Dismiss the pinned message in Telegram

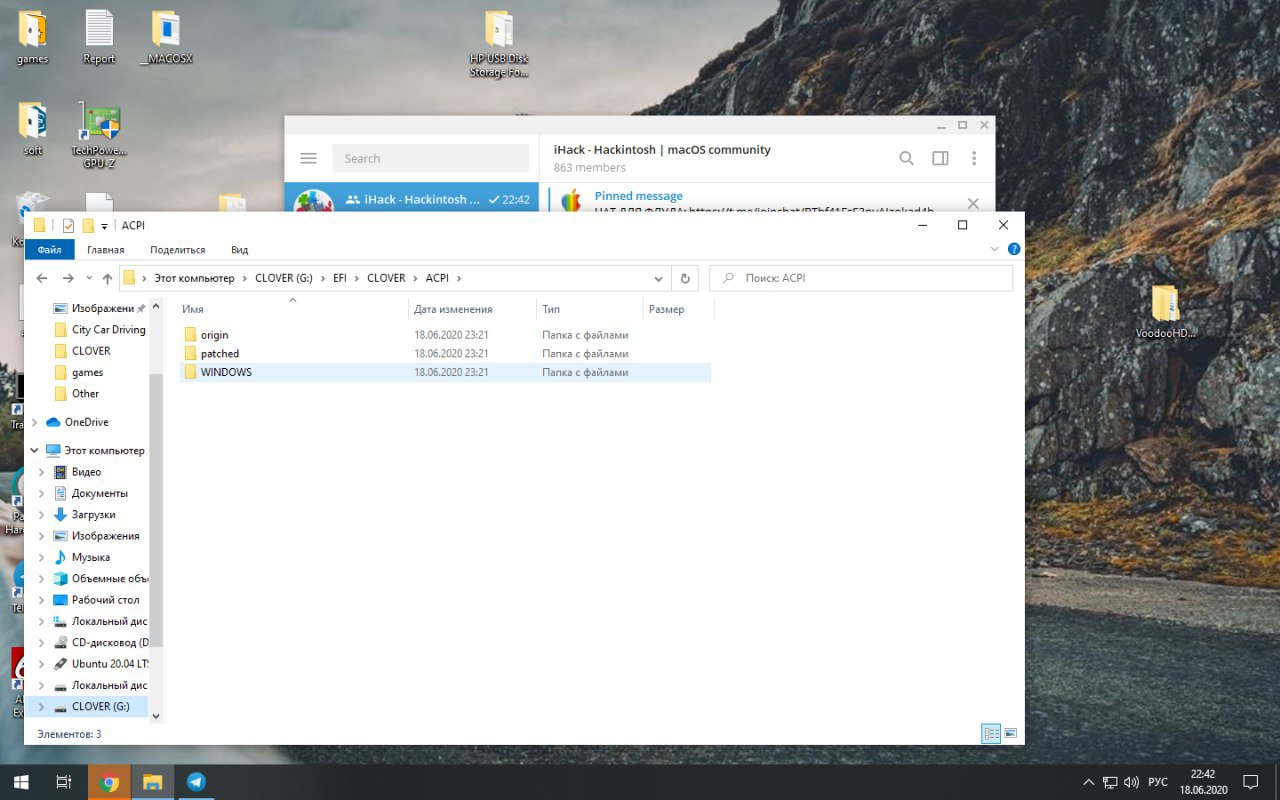973,203
